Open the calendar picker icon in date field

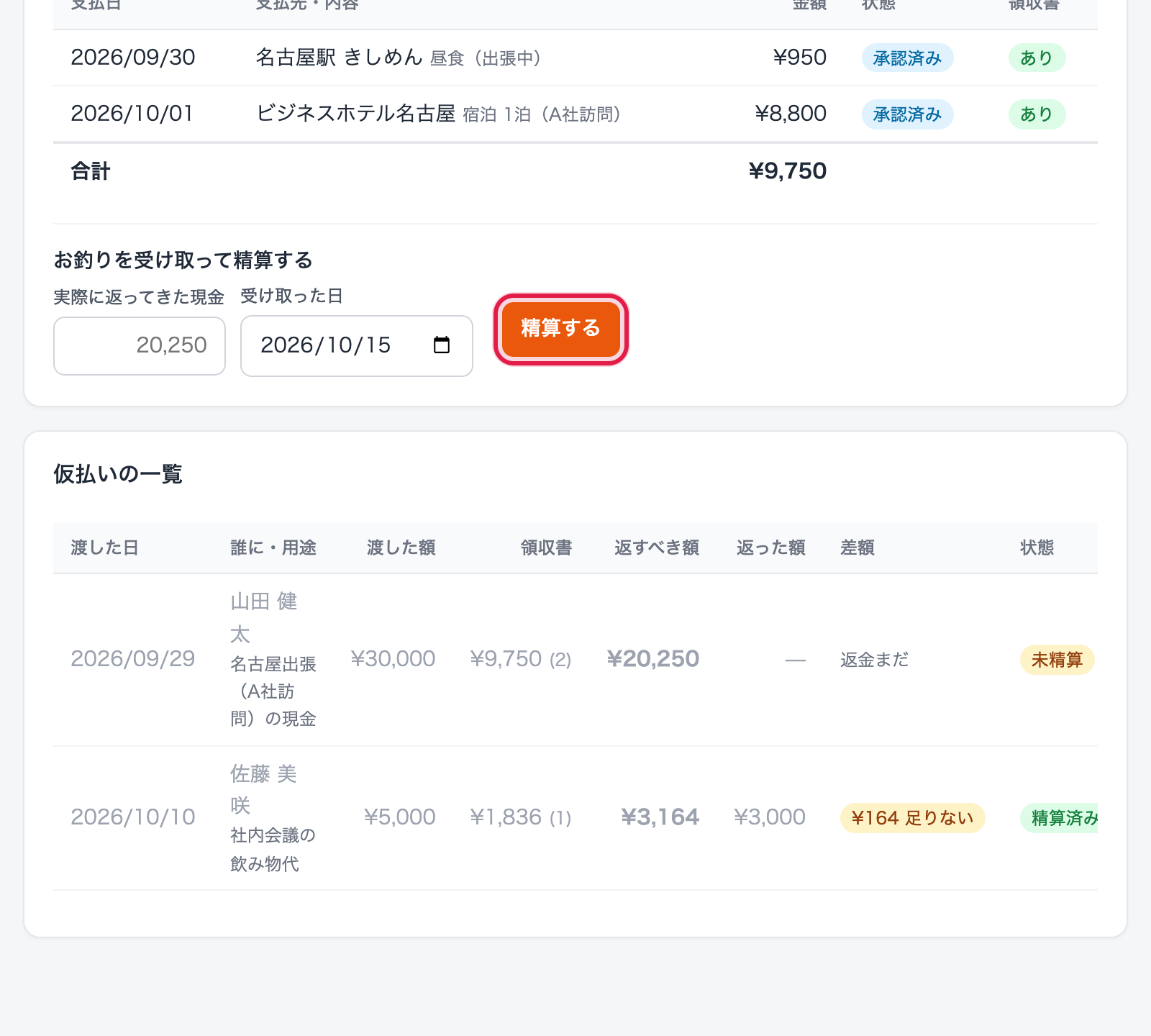(x=442, y=345)
